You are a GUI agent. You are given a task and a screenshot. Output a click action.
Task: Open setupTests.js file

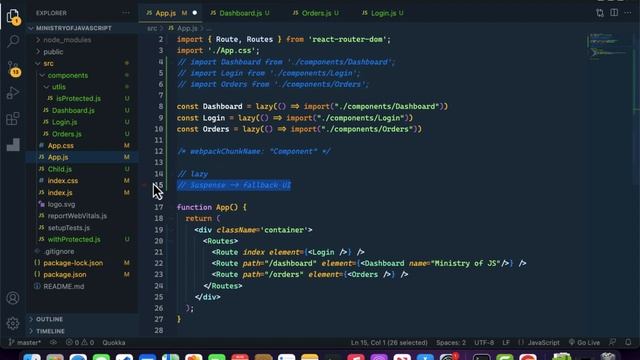coord(82,228)
